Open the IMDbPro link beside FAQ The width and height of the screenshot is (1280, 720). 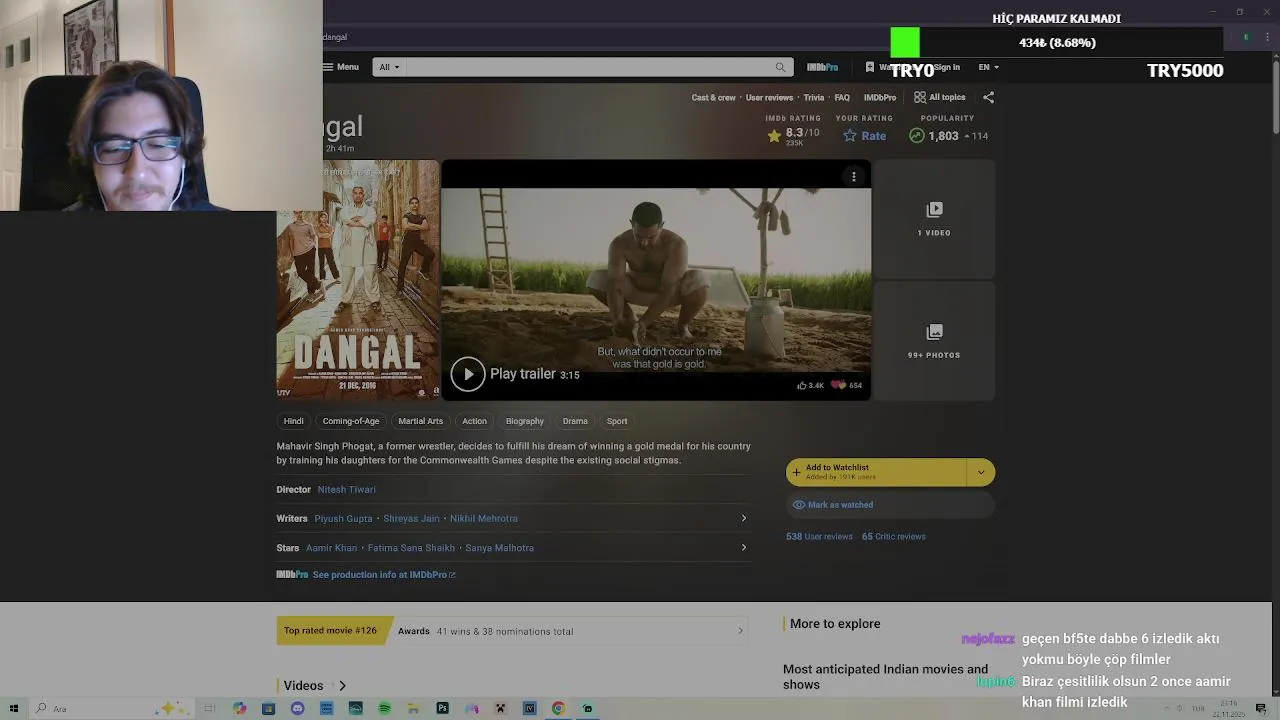(x=880, y=97)
